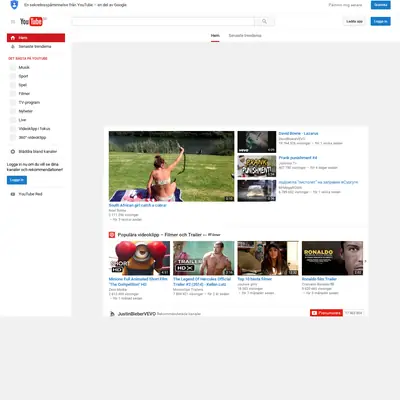
Task: Select the Hem item in sidebar
Action: [36, 38]
